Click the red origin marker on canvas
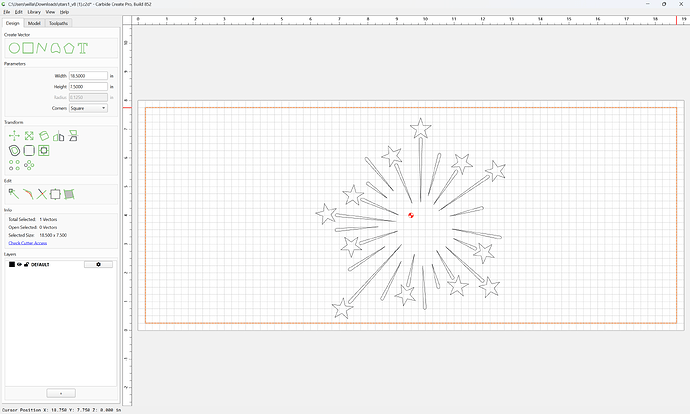This screenshot has width=690, height=414. pos(411,215)
